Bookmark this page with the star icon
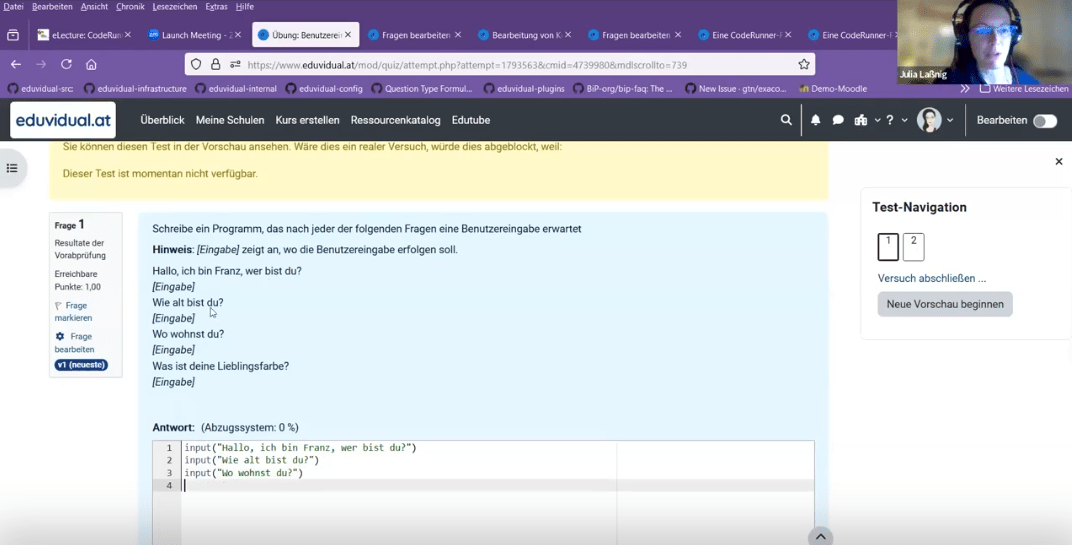1072x545 pixels. point(804,64)
